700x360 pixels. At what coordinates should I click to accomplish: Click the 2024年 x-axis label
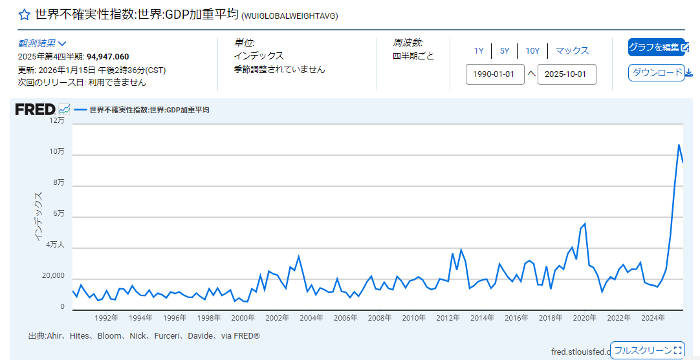(653, 318)
